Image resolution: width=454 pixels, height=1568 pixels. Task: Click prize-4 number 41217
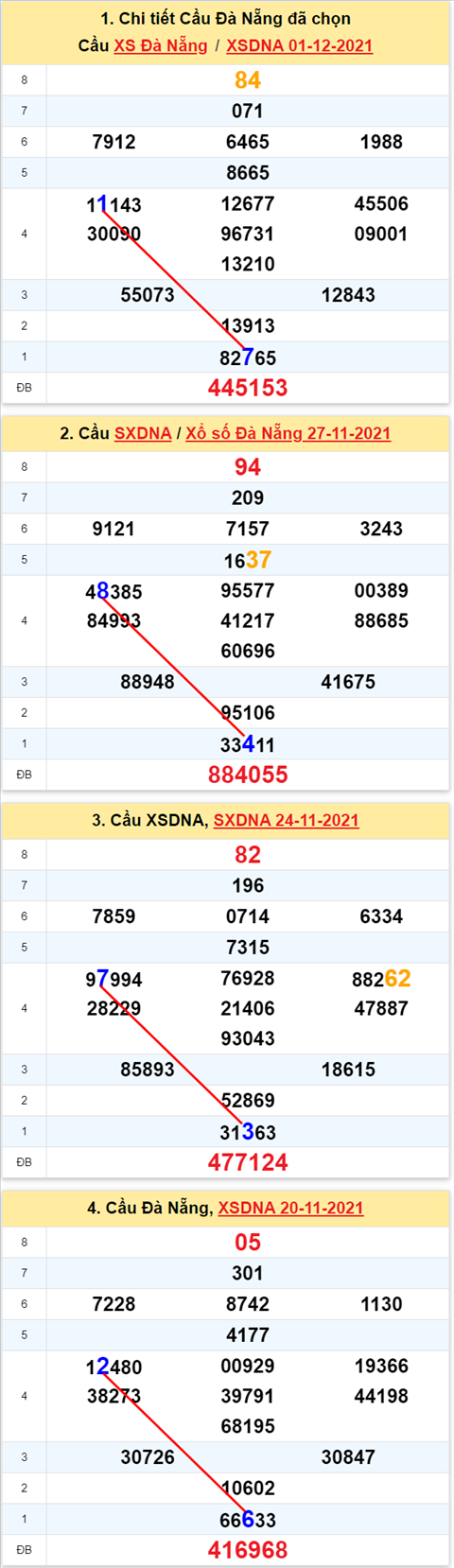pos(248,620)
